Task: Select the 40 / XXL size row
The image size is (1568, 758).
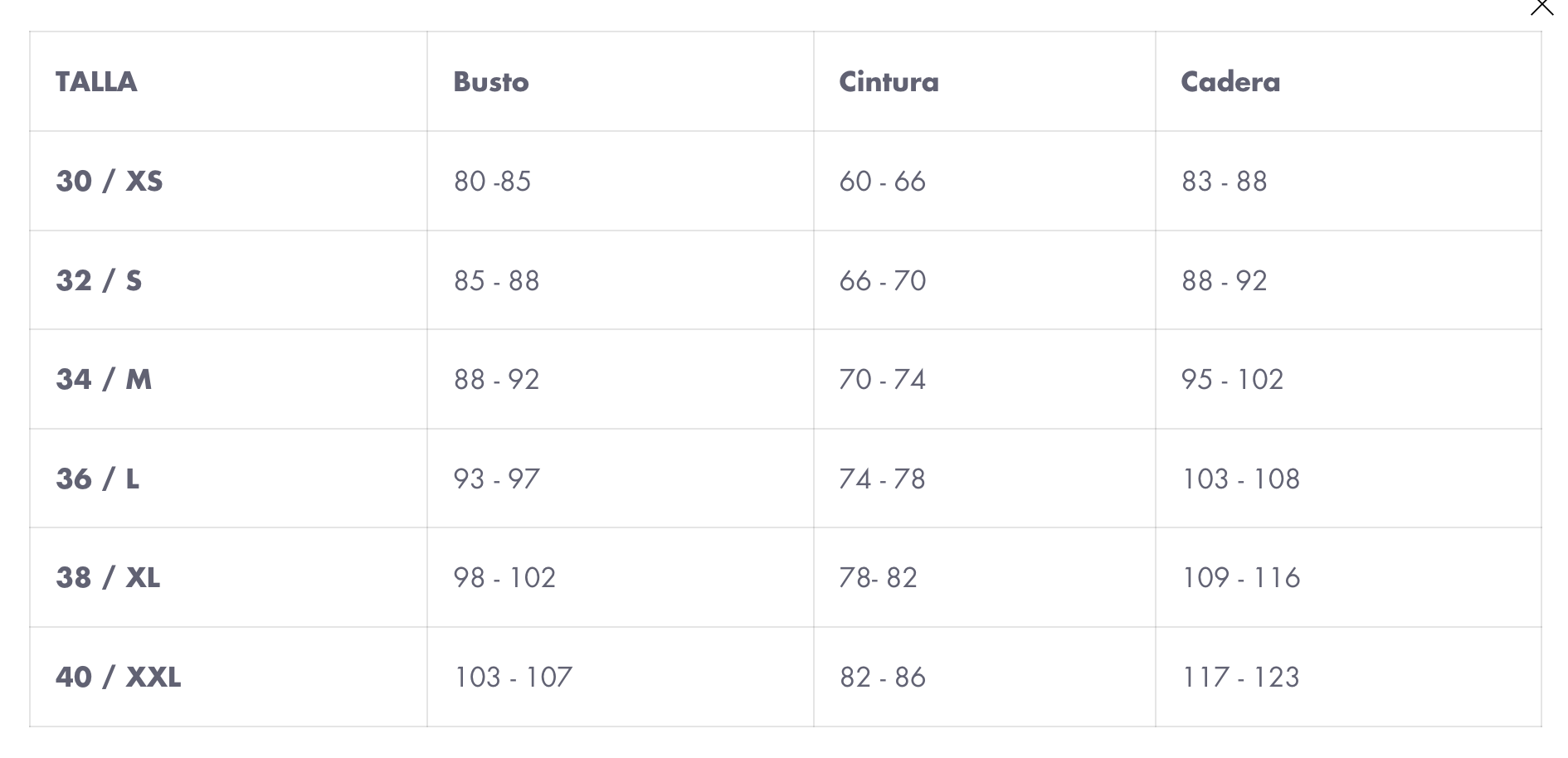Action: pos(786,677)
